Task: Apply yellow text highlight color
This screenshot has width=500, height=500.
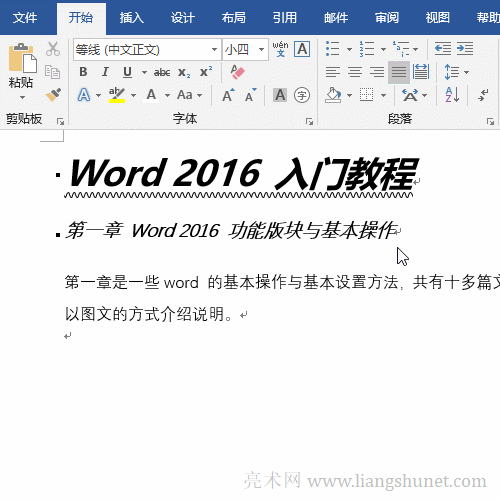Action: click(117, 95)
